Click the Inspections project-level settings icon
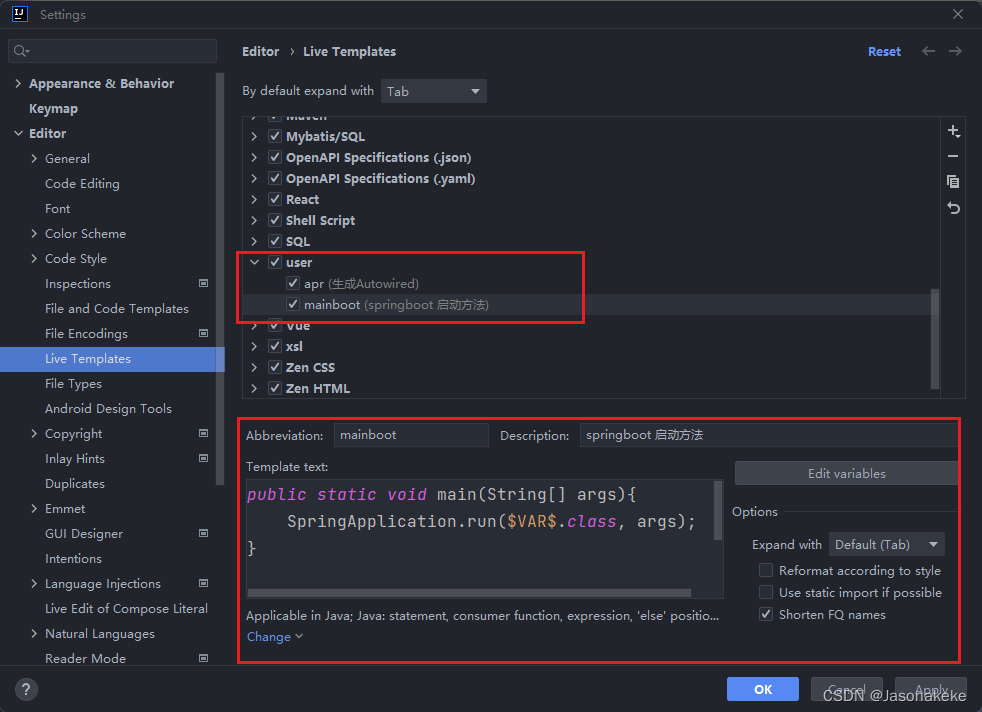 (x=204, y=283)
